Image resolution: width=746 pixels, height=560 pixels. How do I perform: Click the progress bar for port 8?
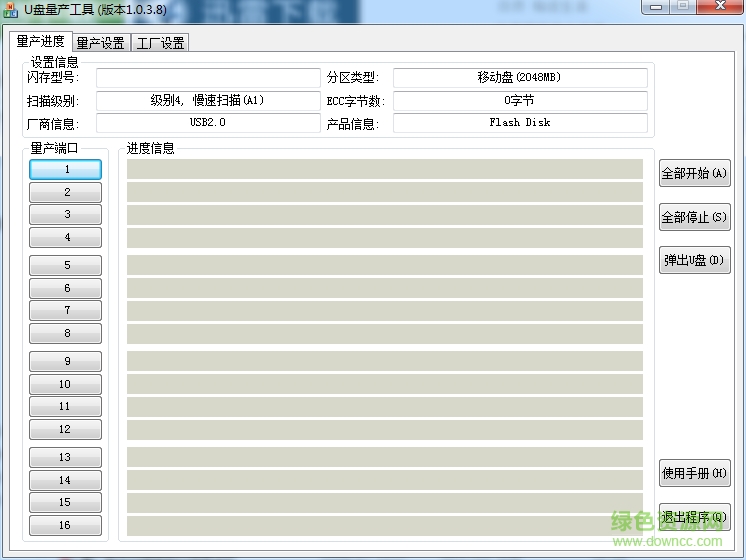(385, 334)
